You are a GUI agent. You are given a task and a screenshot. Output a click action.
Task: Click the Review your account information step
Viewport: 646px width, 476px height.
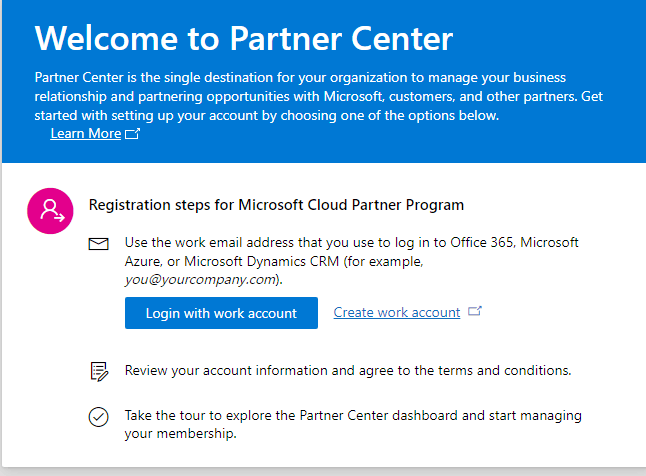[348, 370]
